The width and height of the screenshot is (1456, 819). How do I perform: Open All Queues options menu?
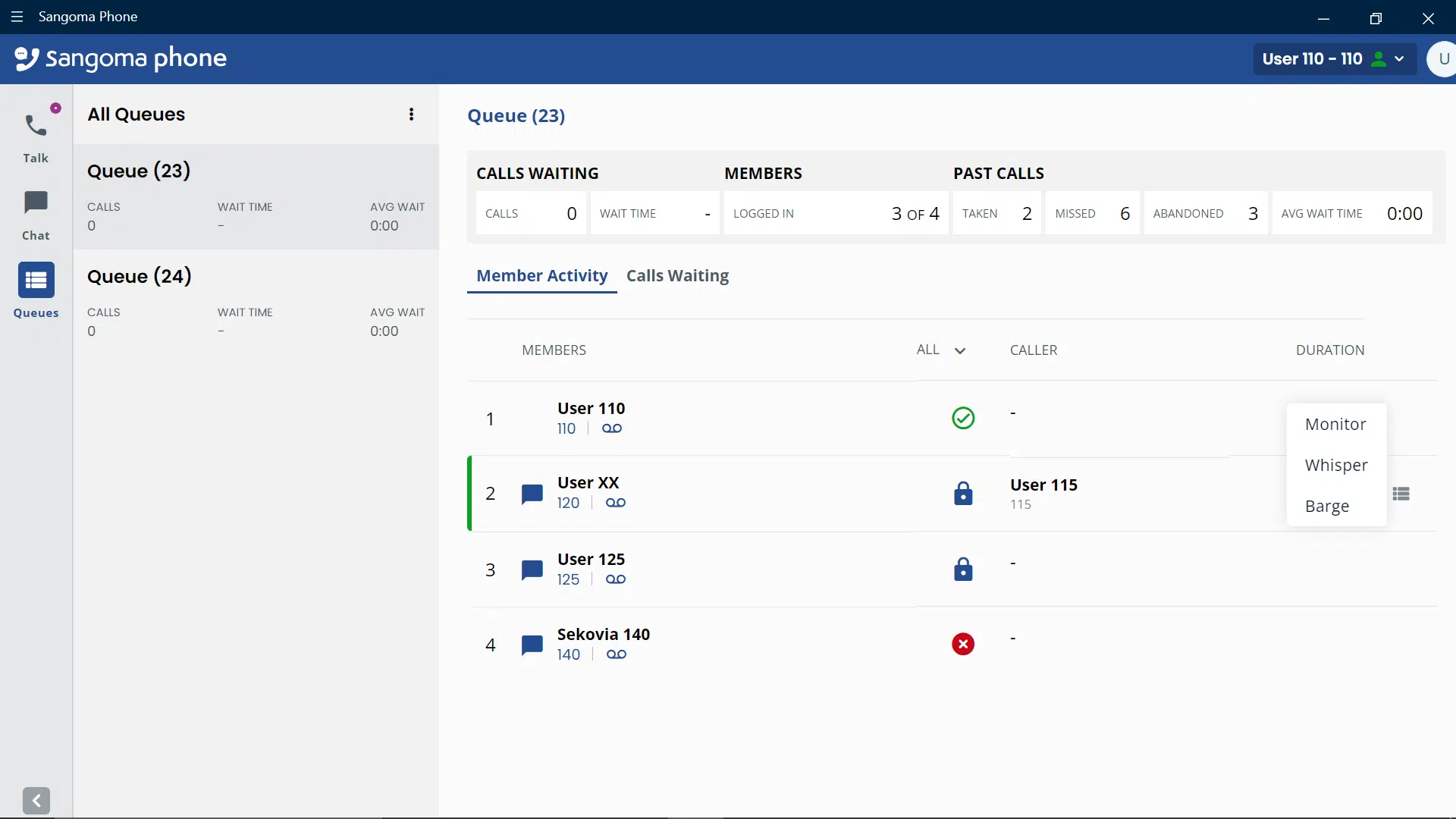[x=411, y=115]
